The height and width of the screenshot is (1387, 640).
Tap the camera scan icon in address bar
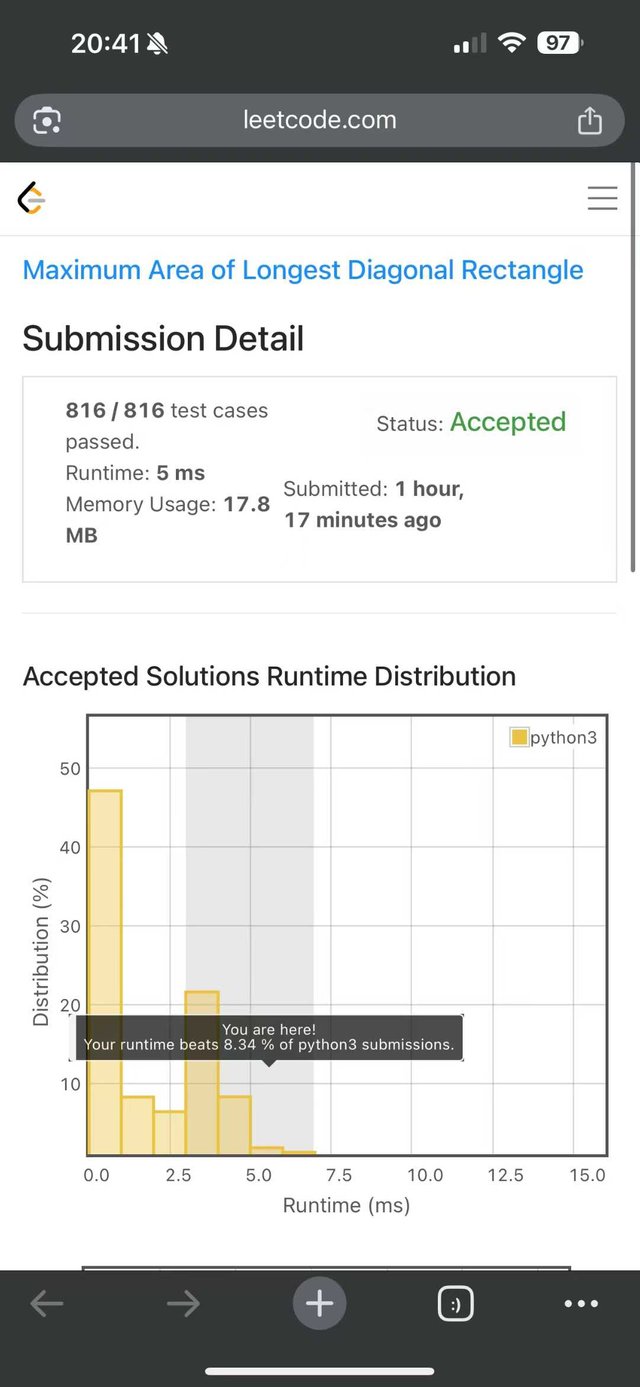47,121
